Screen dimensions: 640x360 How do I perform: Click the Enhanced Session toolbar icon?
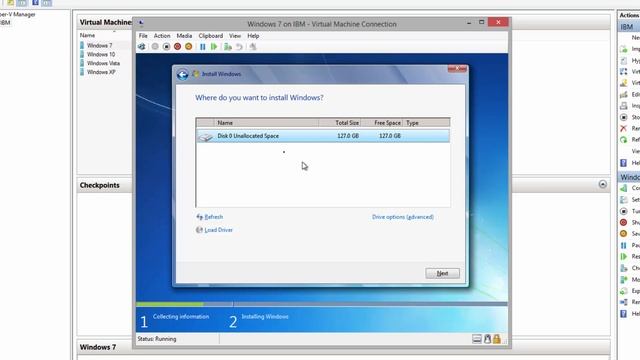pyautogui.click(x=253, y=47)
